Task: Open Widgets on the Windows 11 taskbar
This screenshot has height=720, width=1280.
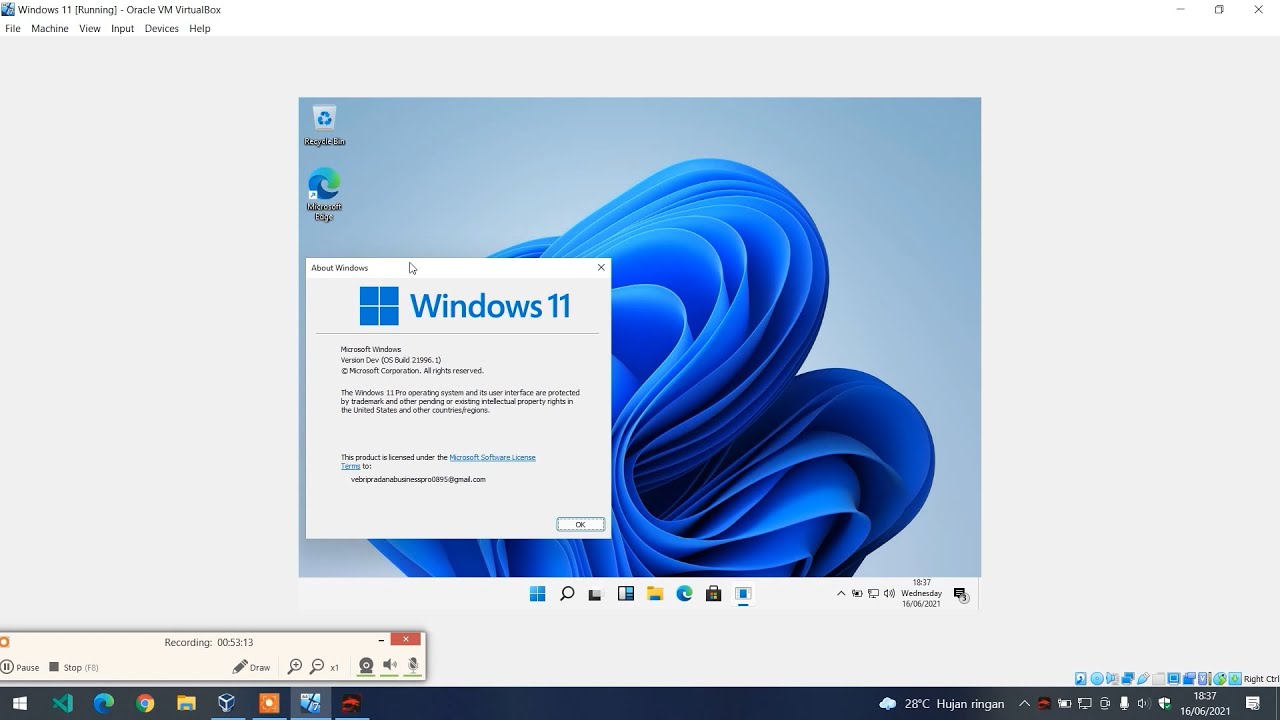Action: (626, 594)
